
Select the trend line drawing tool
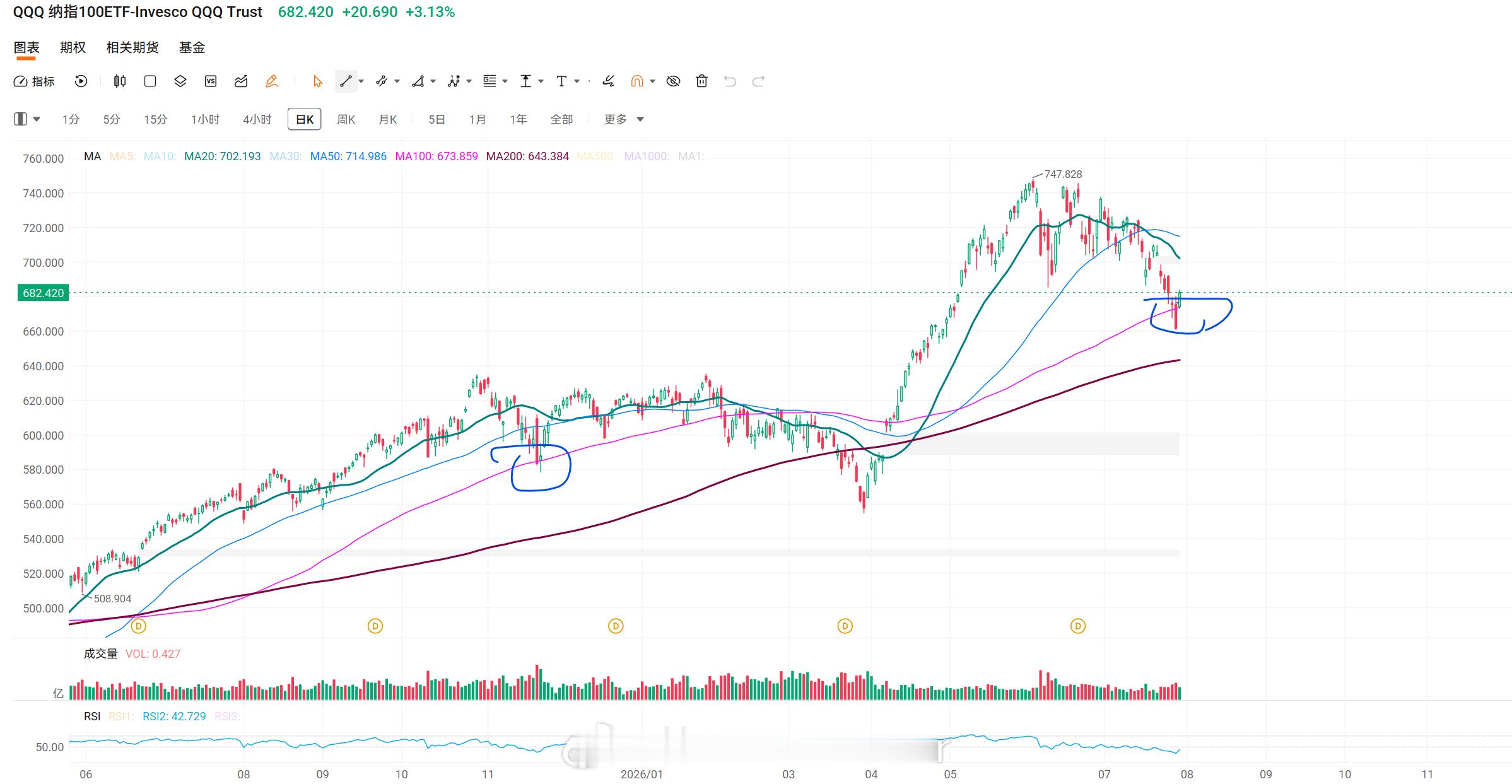point(346,81)
